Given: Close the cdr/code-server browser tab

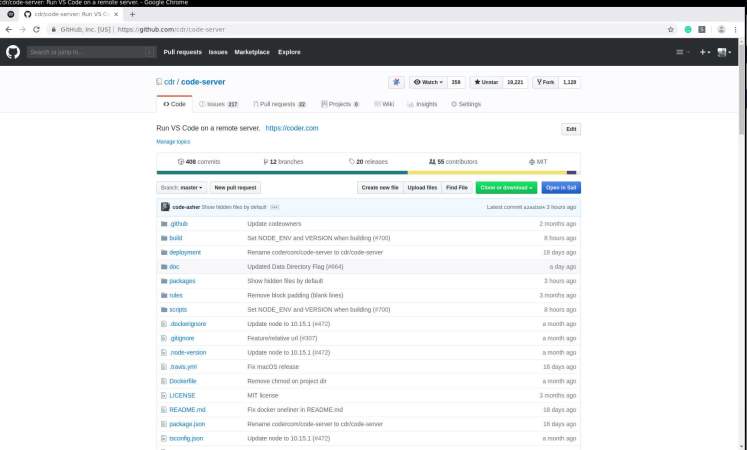Looking at the screenshot, I should point(116,14).
